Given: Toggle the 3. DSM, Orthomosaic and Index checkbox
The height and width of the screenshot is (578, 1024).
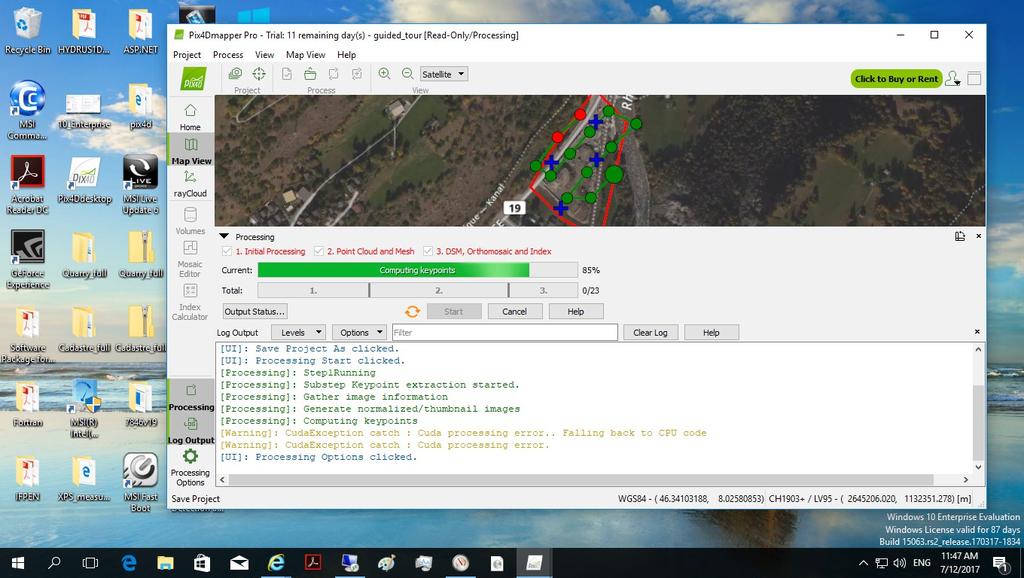Looking at the screenshot, I should 428,251.
